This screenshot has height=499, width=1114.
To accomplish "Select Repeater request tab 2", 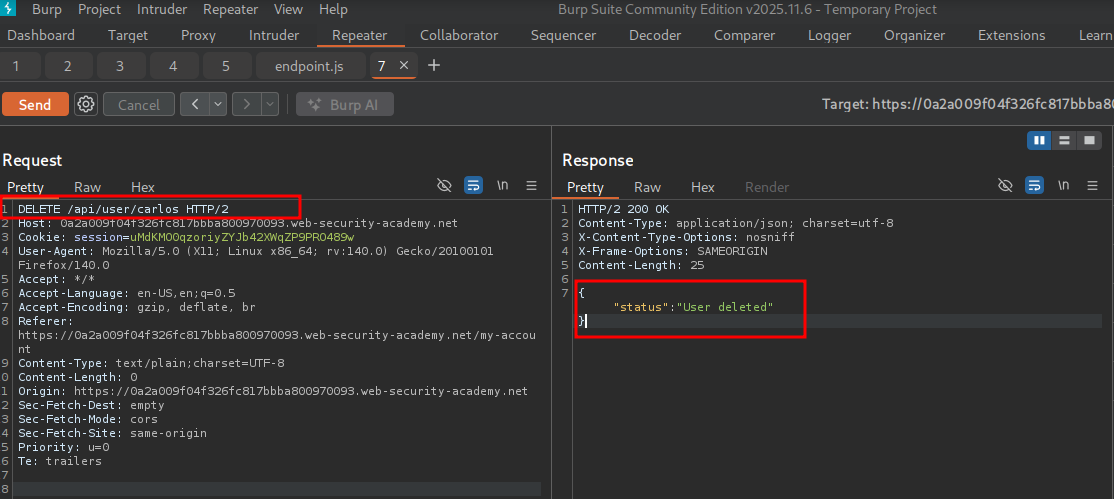I will pos(68,66).
